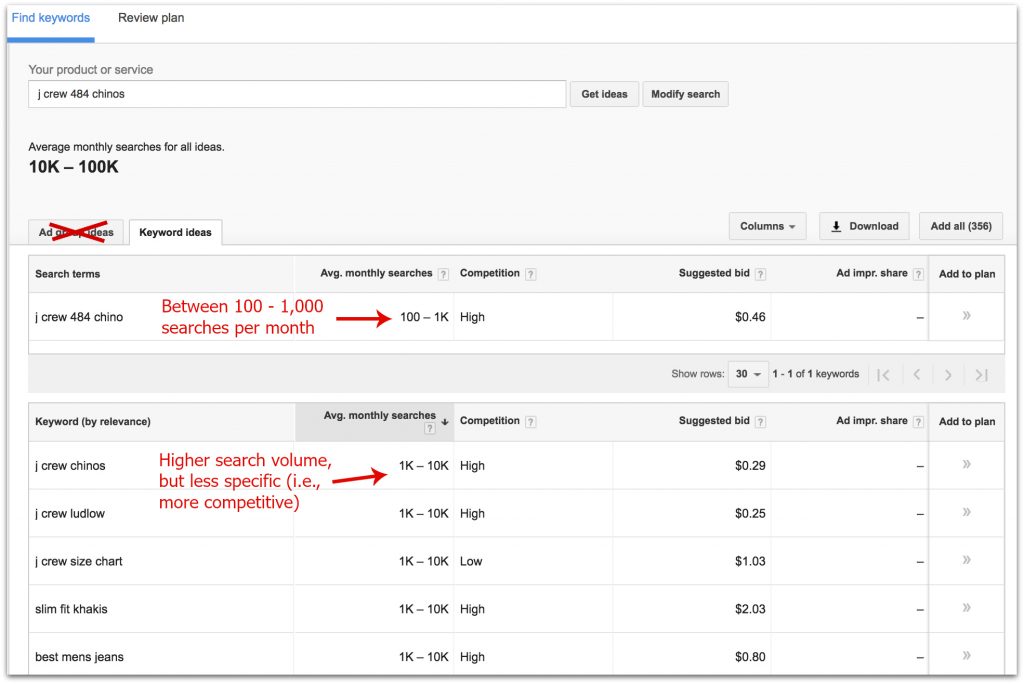
Task: Open help for search terms Avg. monthly searches
Action: (x=443, y=274)
